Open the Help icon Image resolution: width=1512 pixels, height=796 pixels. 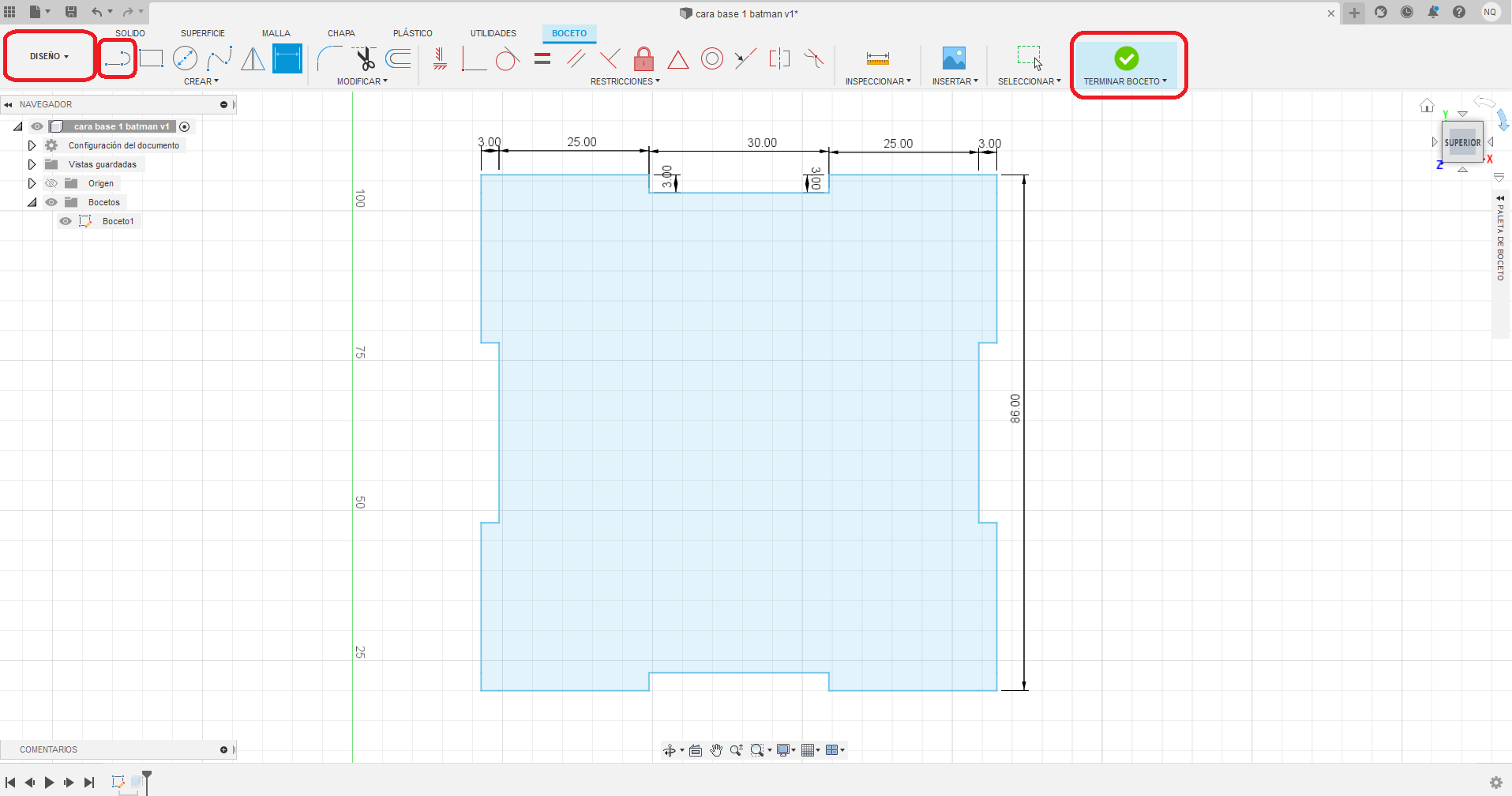1459,12
